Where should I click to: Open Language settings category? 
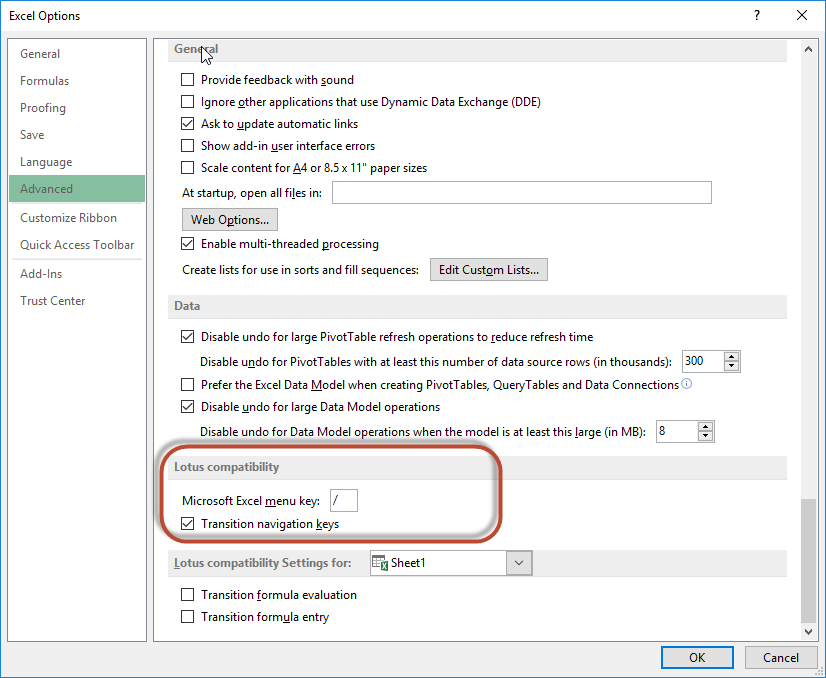pyautogui.click(x=77, y=162)
